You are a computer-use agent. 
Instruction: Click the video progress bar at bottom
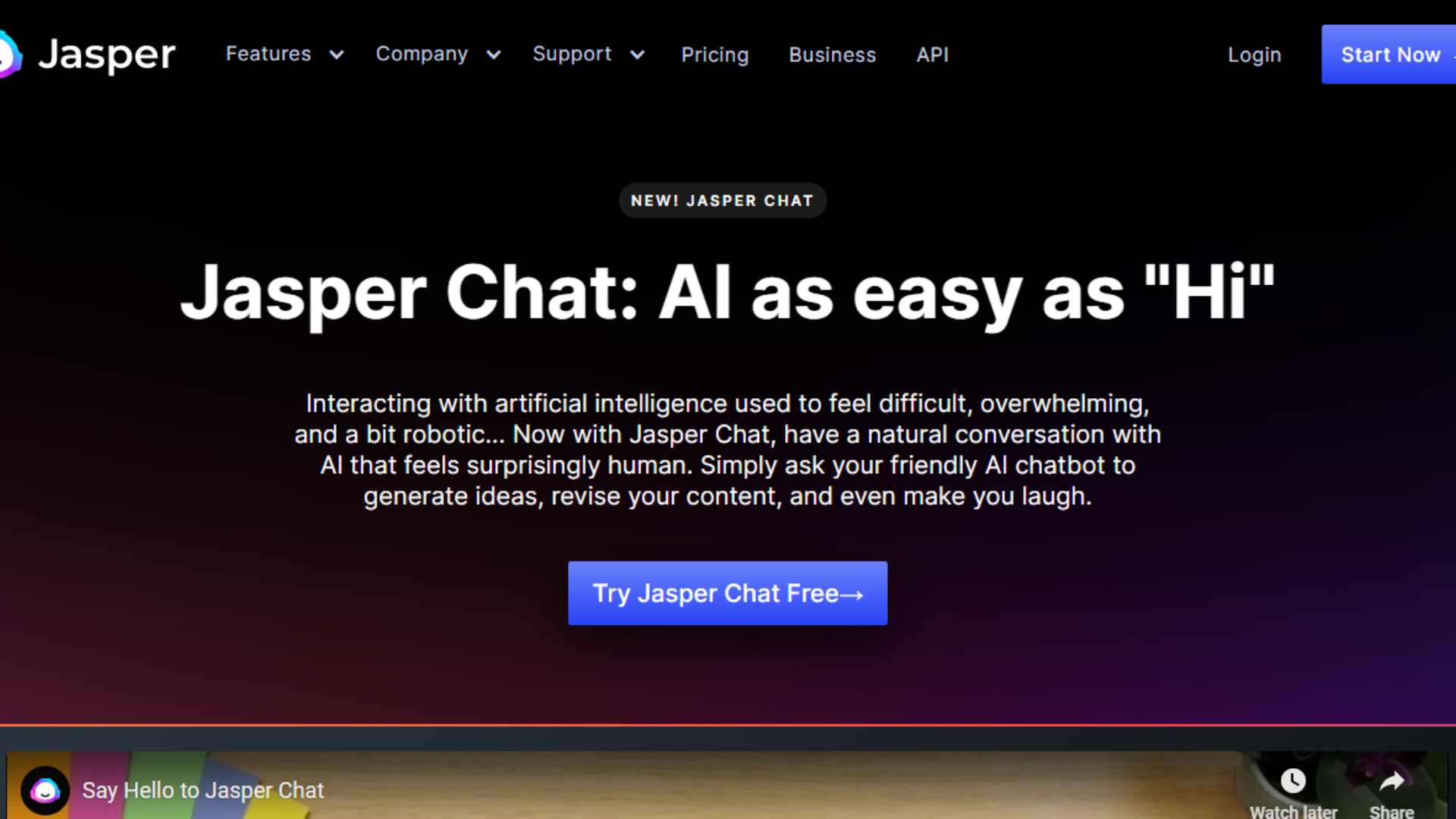click(728, 723)
